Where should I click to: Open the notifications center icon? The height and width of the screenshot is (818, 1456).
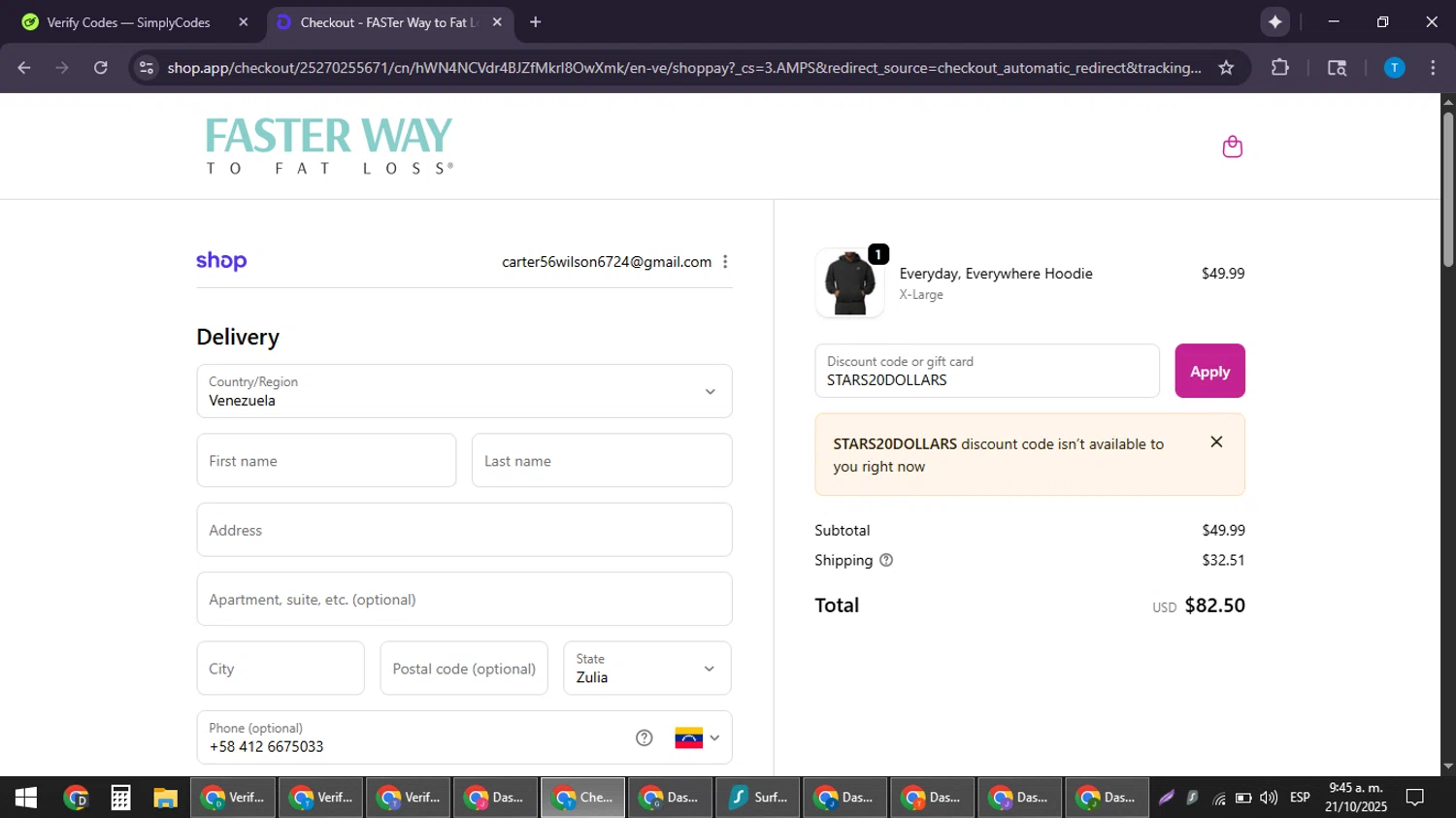pos(1415,798)
